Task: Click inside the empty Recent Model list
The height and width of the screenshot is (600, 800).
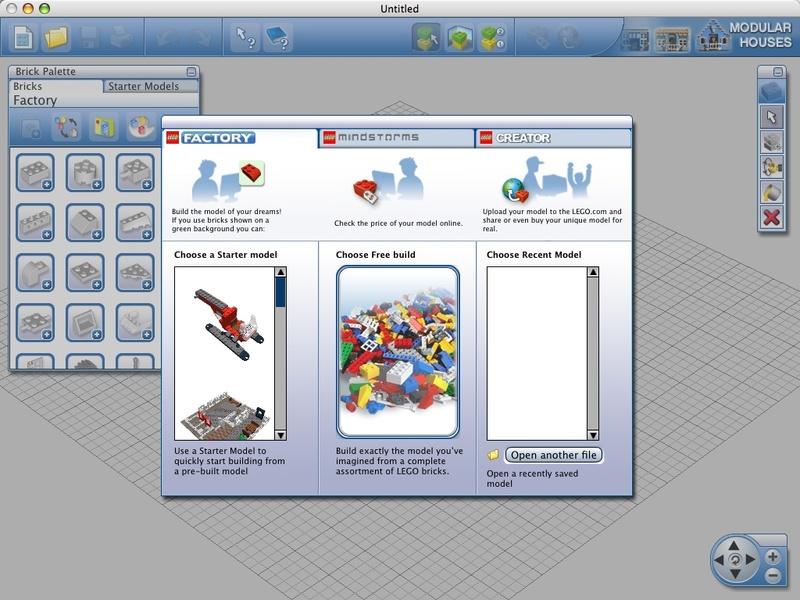Action: (x=537, y=353)
